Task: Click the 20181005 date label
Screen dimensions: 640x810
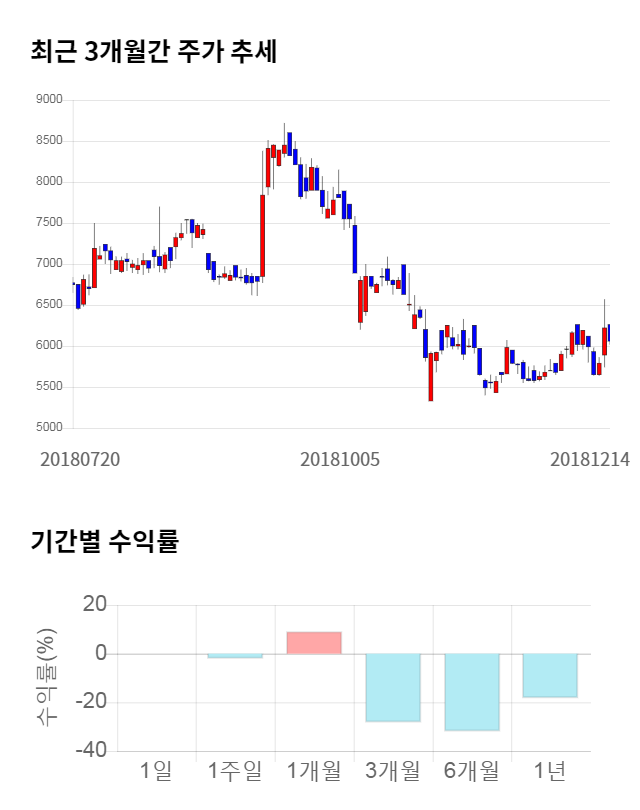Action: (340, 459)
